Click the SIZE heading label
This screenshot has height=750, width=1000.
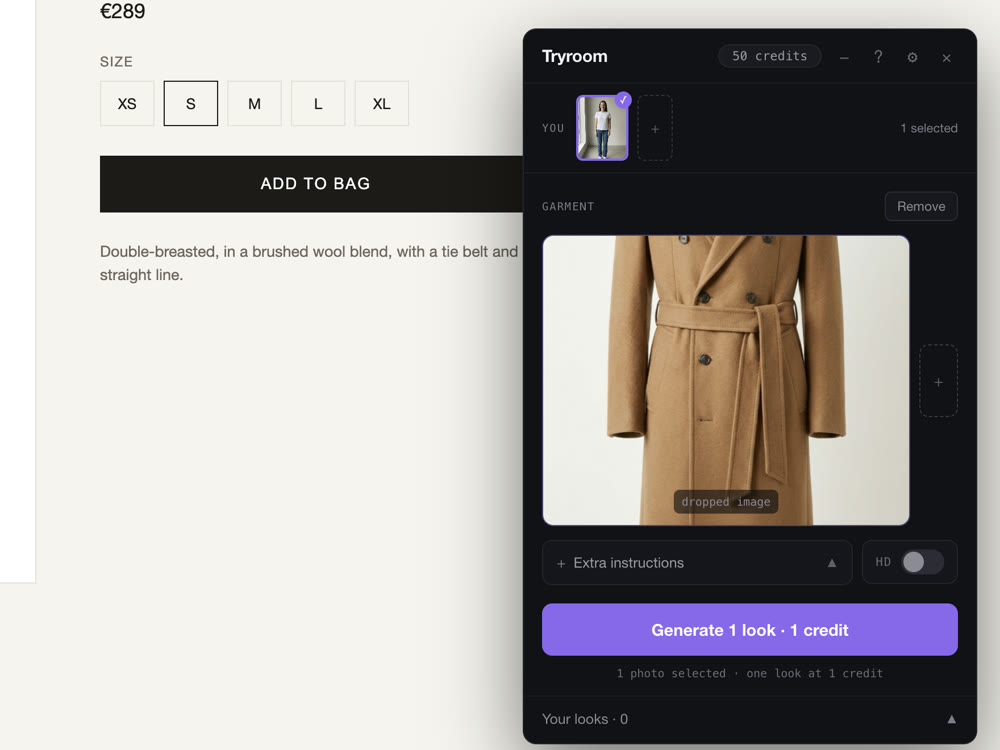(116, 62)
